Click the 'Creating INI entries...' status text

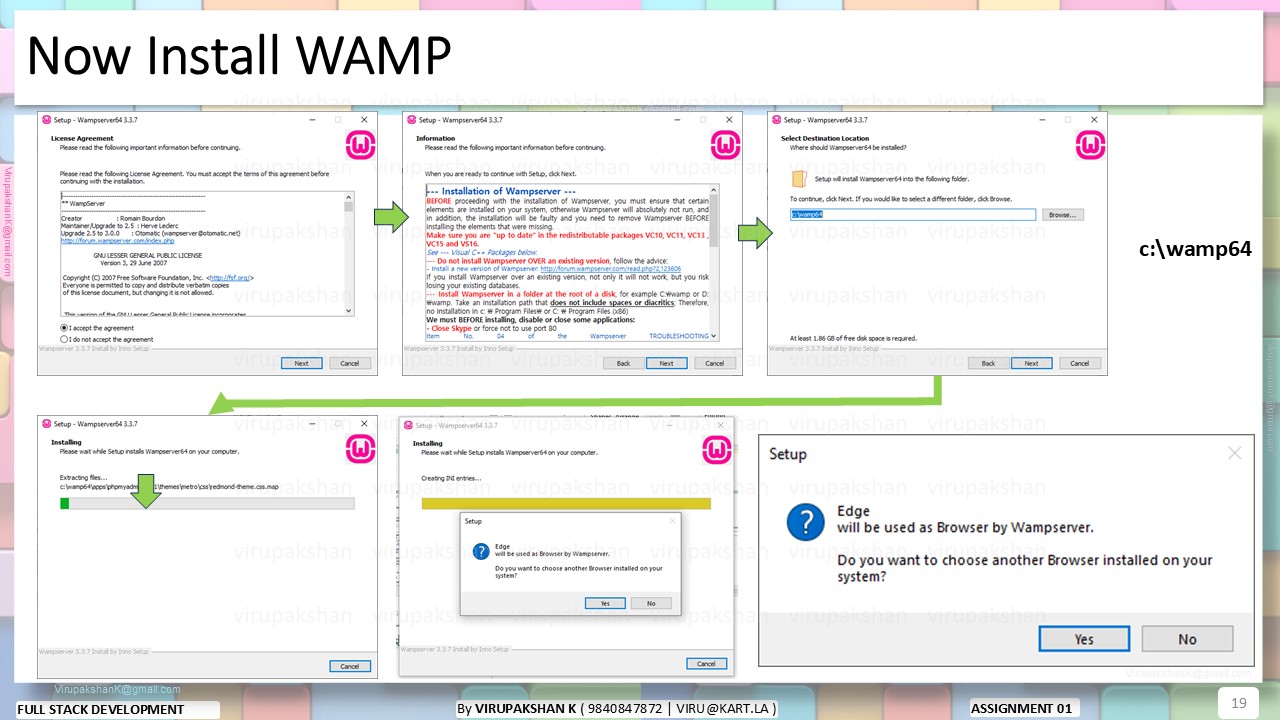coord(451,478)
